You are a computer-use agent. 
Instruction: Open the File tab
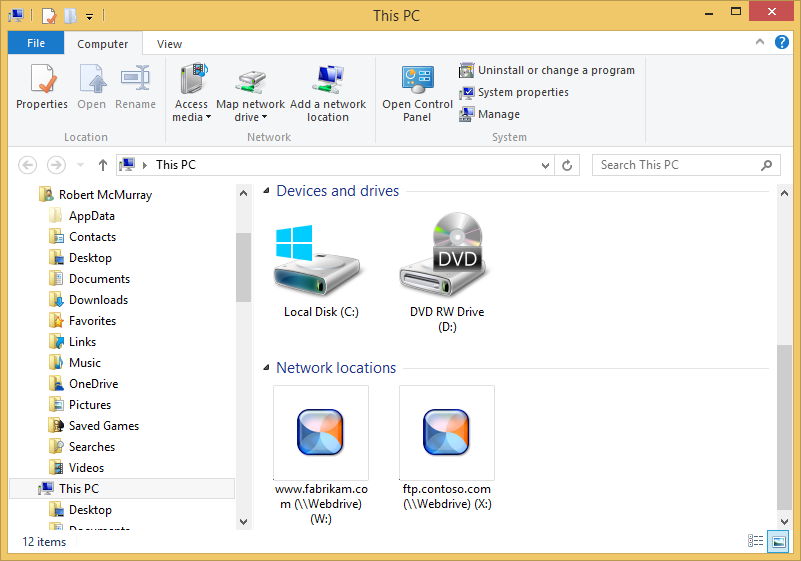(36, 43)
